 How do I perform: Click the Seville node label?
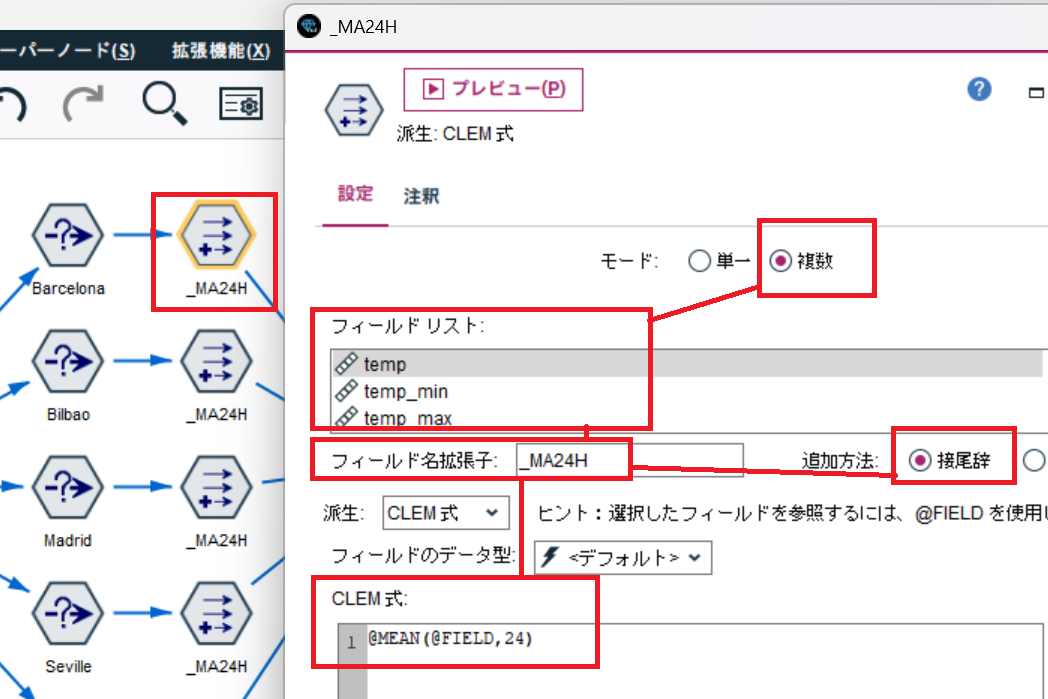[x=68, y=666]
